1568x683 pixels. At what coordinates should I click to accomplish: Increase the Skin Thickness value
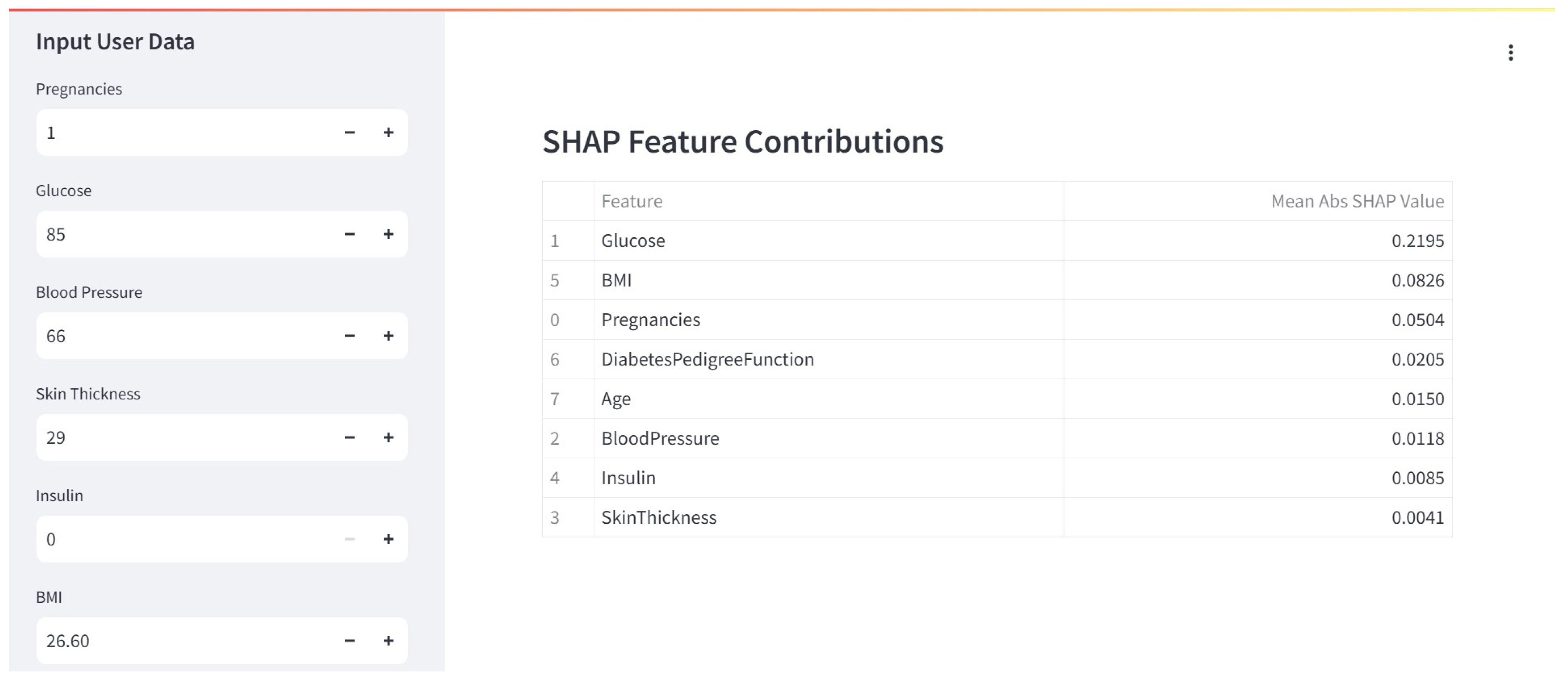pos(388,437)
